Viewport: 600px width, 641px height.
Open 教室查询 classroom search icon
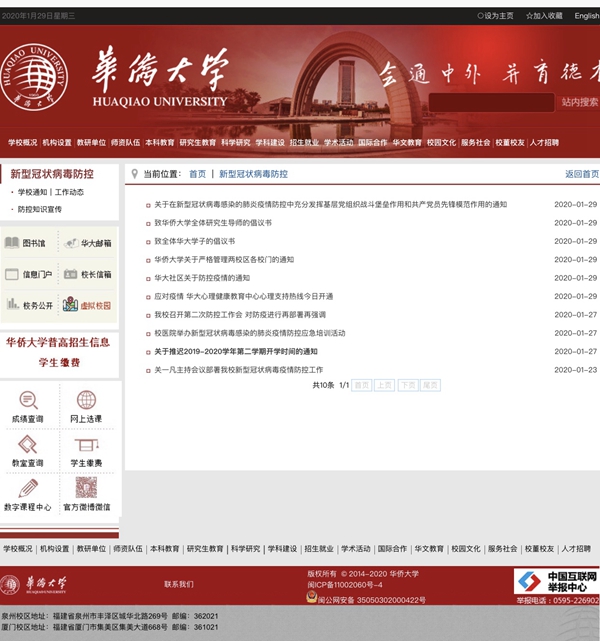[x=28, y=444]
